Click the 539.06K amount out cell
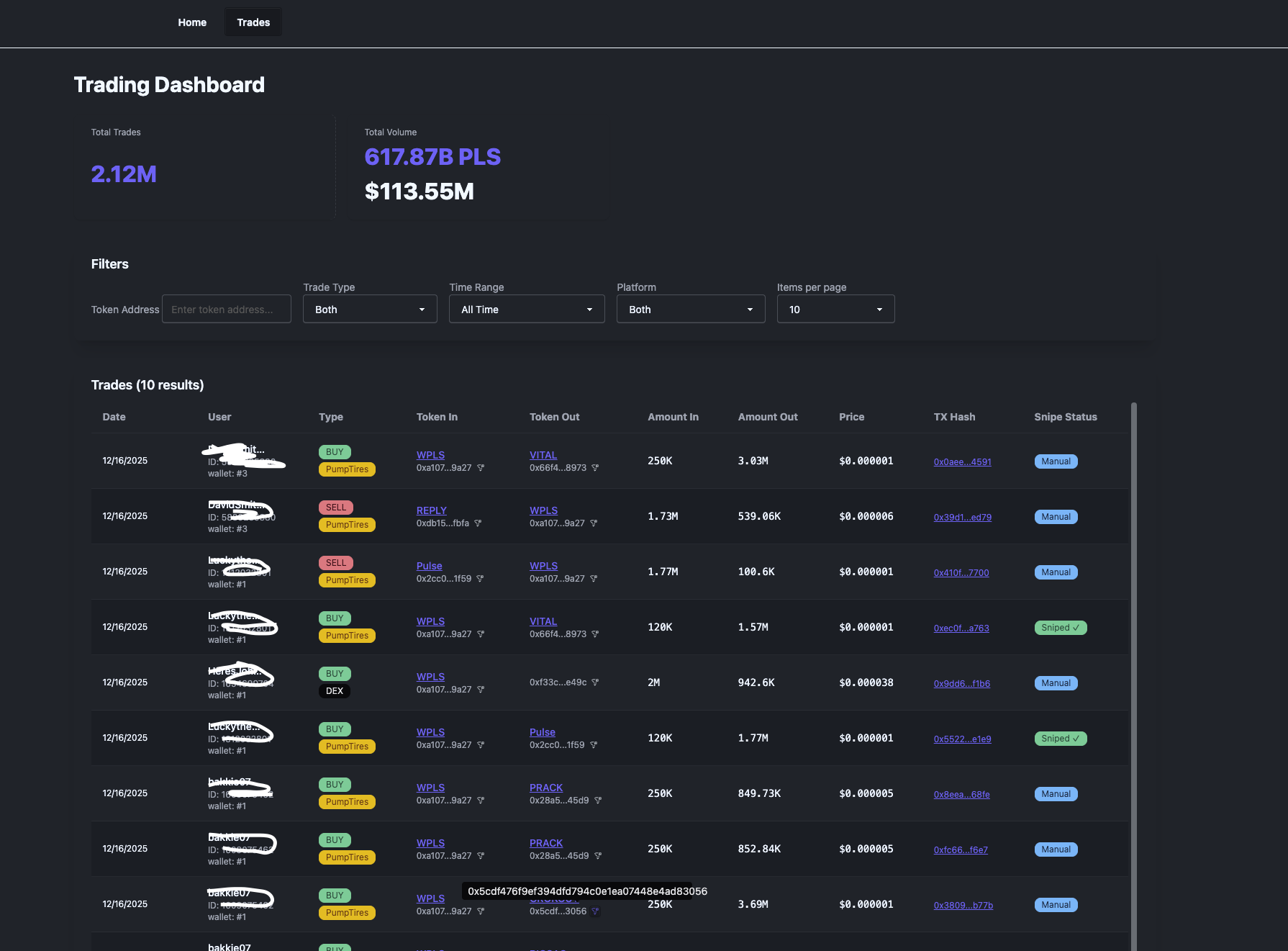 pyautogui.click(x=759, y=516)
